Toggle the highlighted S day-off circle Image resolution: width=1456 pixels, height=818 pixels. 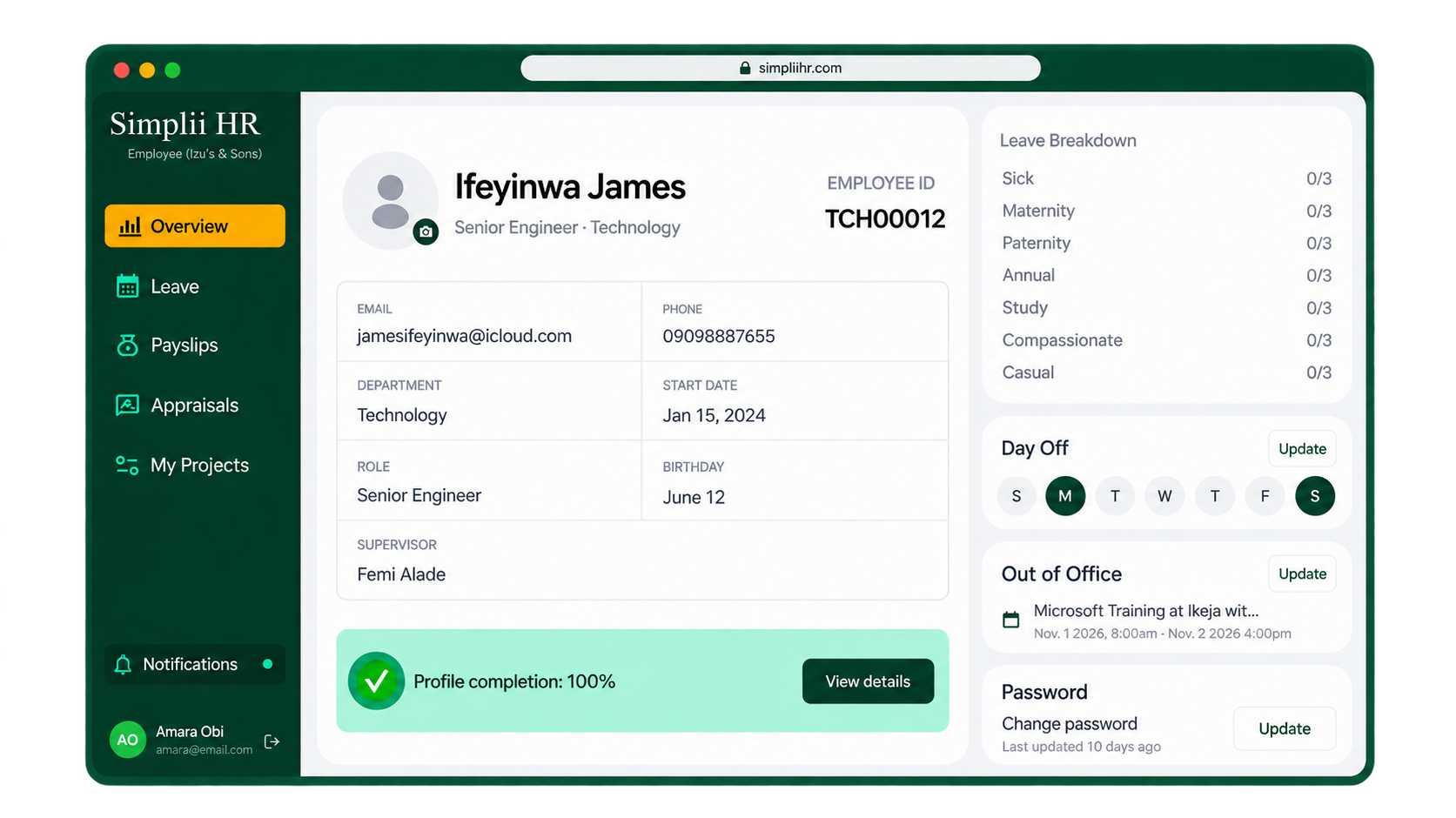pyautogui.click(x=1315, y=496)
